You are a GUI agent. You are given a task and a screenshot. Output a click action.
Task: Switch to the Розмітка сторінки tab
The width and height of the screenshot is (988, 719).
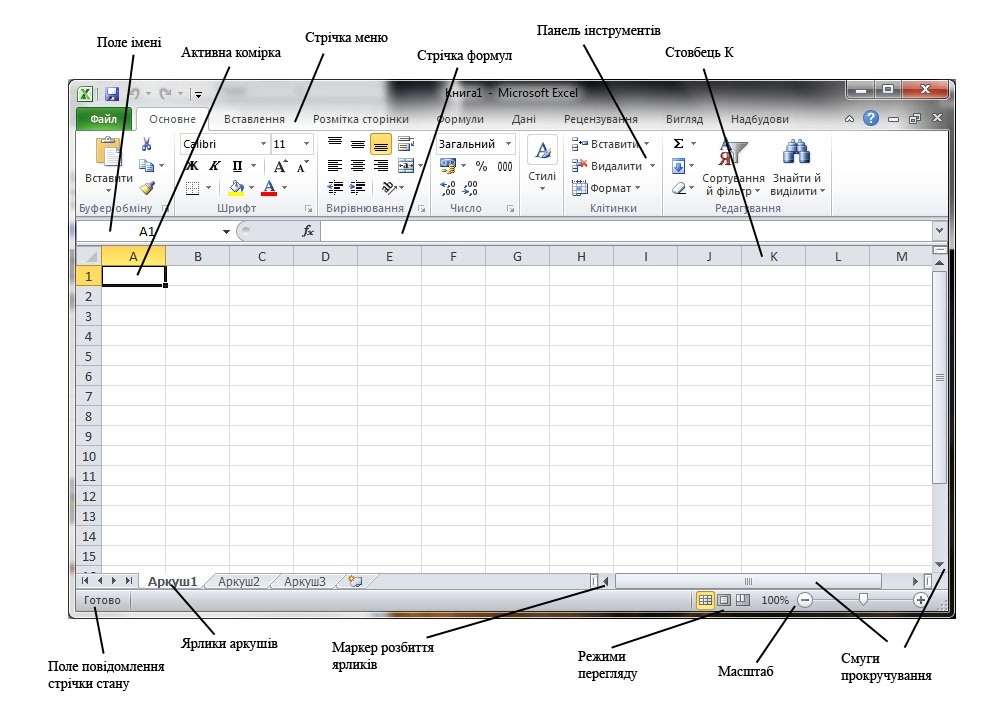360,119
